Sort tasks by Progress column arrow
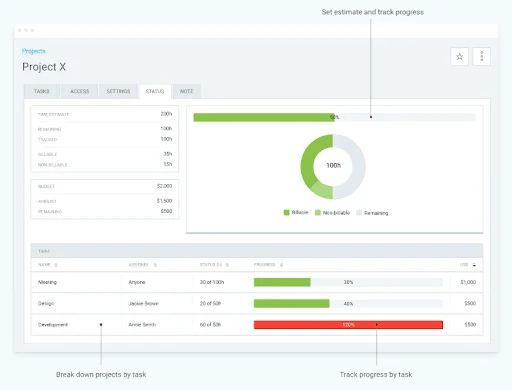 pyautogui.click(x=281, y=265)
